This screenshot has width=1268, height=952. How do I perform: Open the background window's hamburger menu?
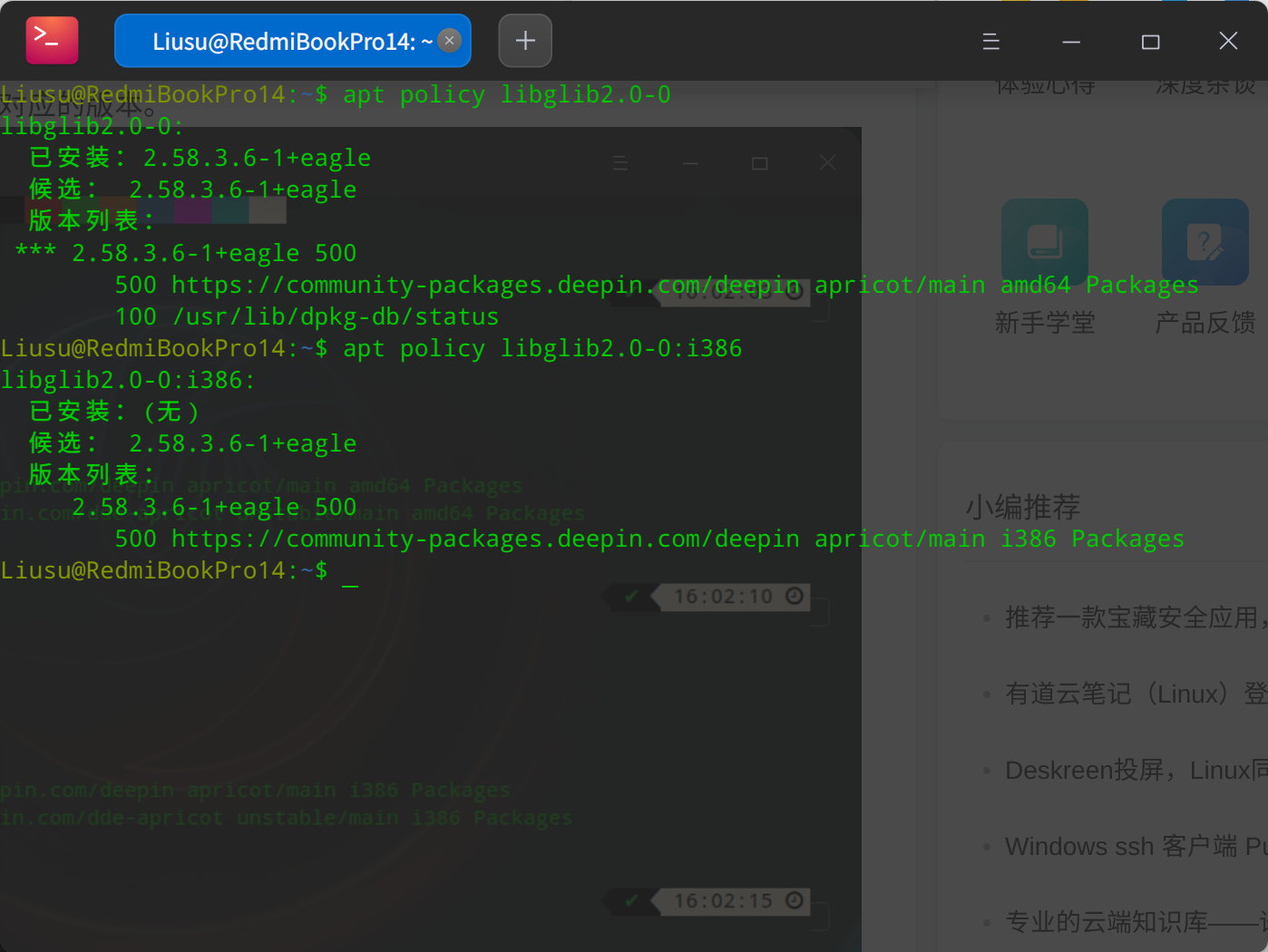coord(620,162)
